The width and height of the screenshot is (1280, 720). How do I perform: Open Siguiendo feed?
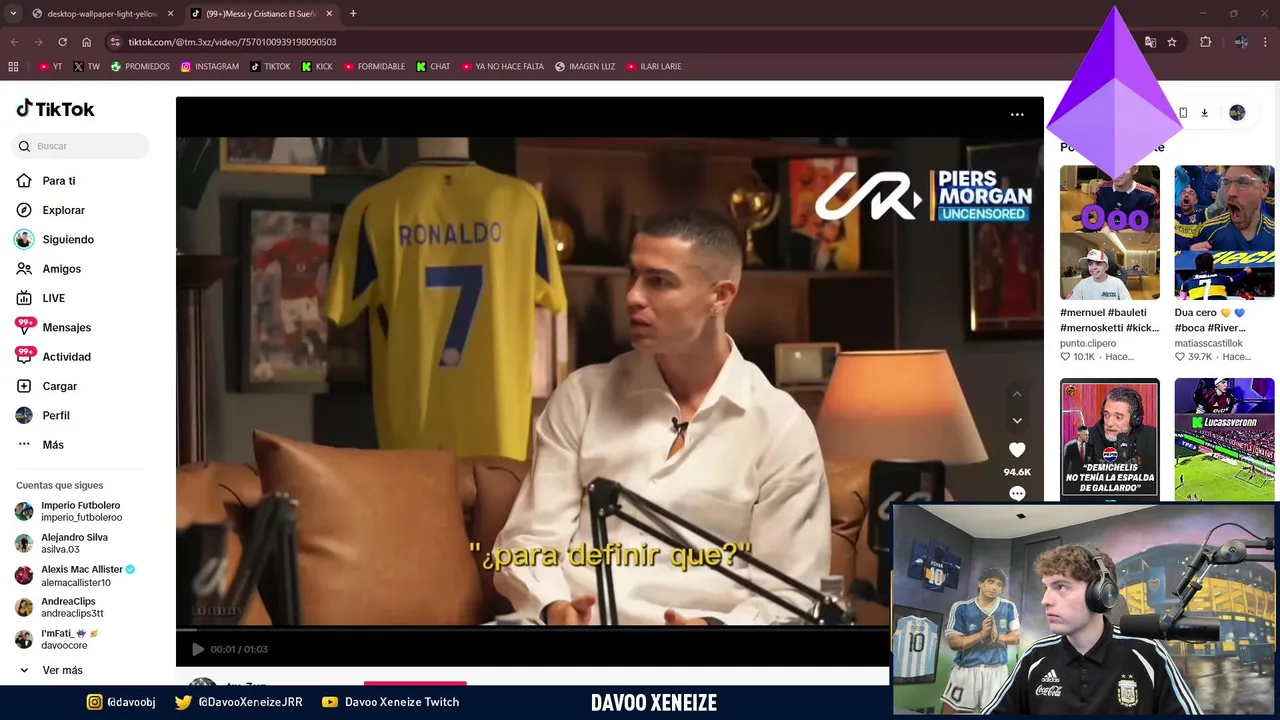coord(68,240)
